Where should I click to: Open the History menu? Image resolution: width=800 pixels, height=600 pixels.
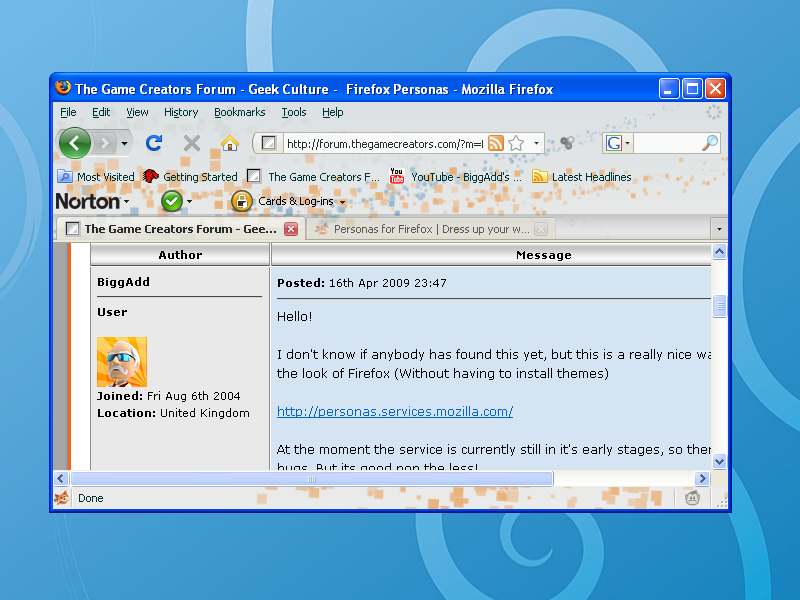(x=181, y=112)
